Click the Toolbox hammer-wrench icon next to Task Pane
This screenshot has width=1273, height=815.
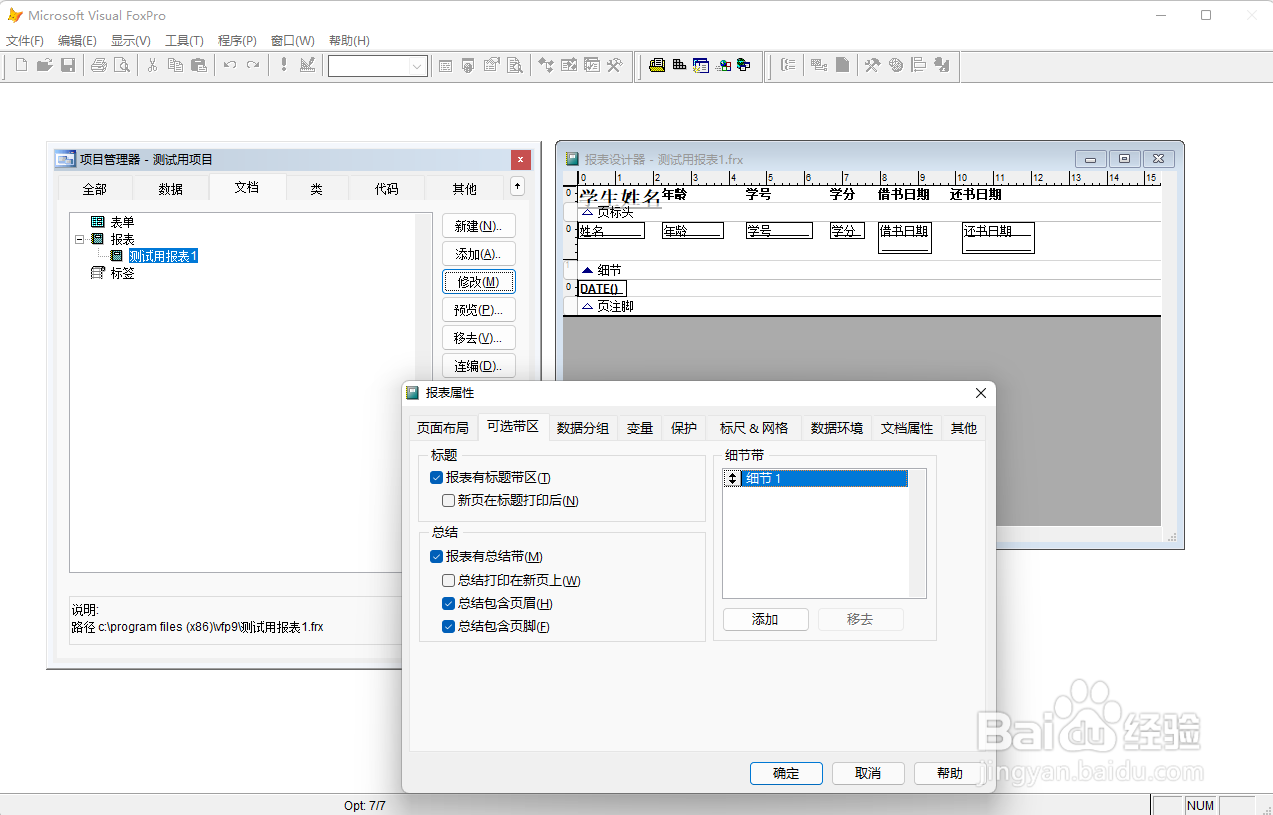tap(615, 65)
